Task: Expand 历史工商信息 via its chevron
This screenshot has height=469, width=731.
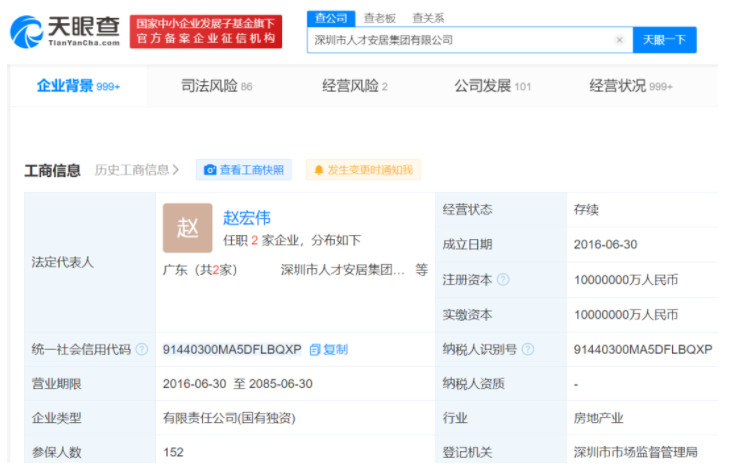Action: (x=176, y=170)
